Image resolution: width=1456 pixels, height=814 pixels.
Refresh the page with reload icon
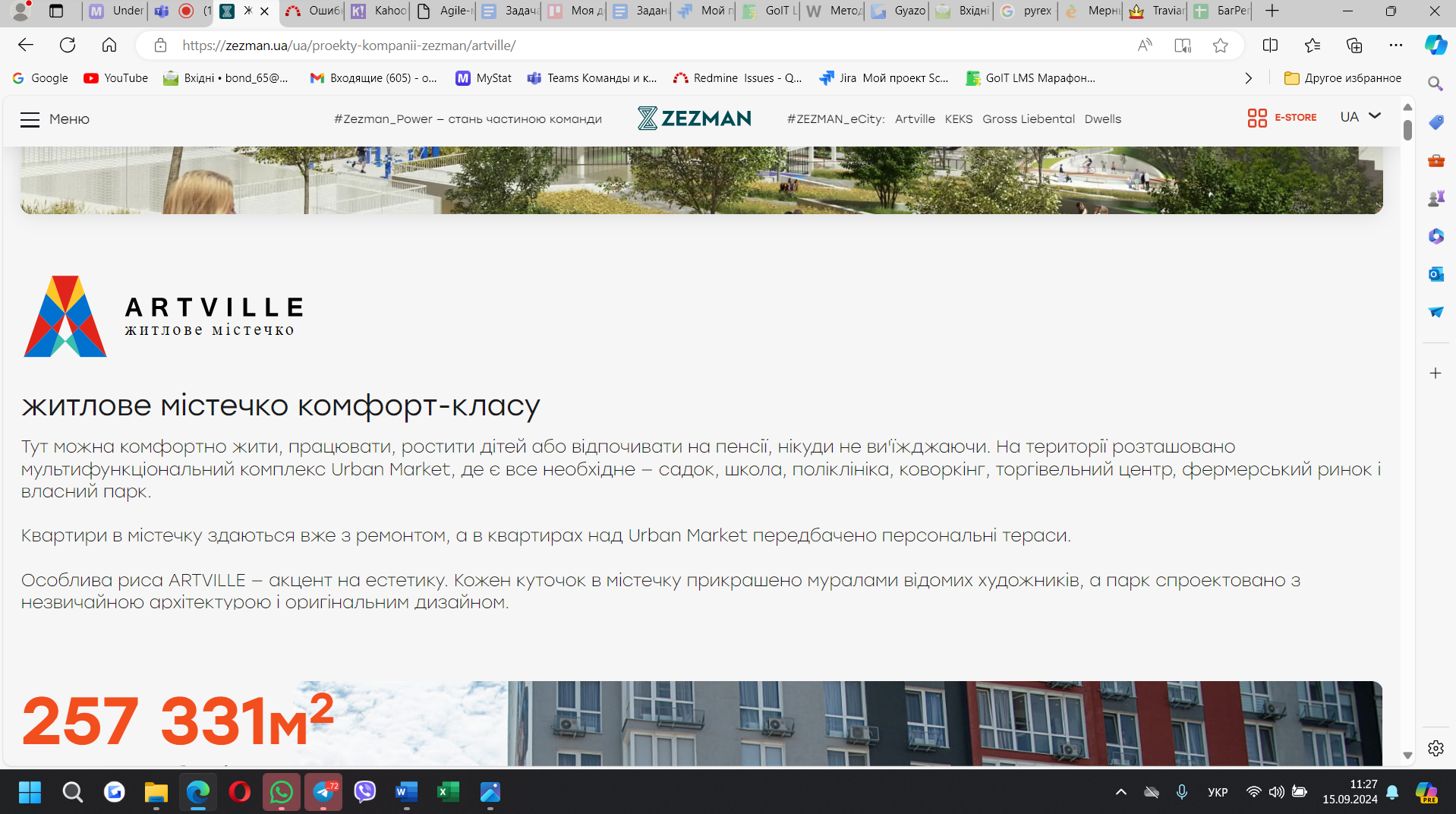(68, 46)
